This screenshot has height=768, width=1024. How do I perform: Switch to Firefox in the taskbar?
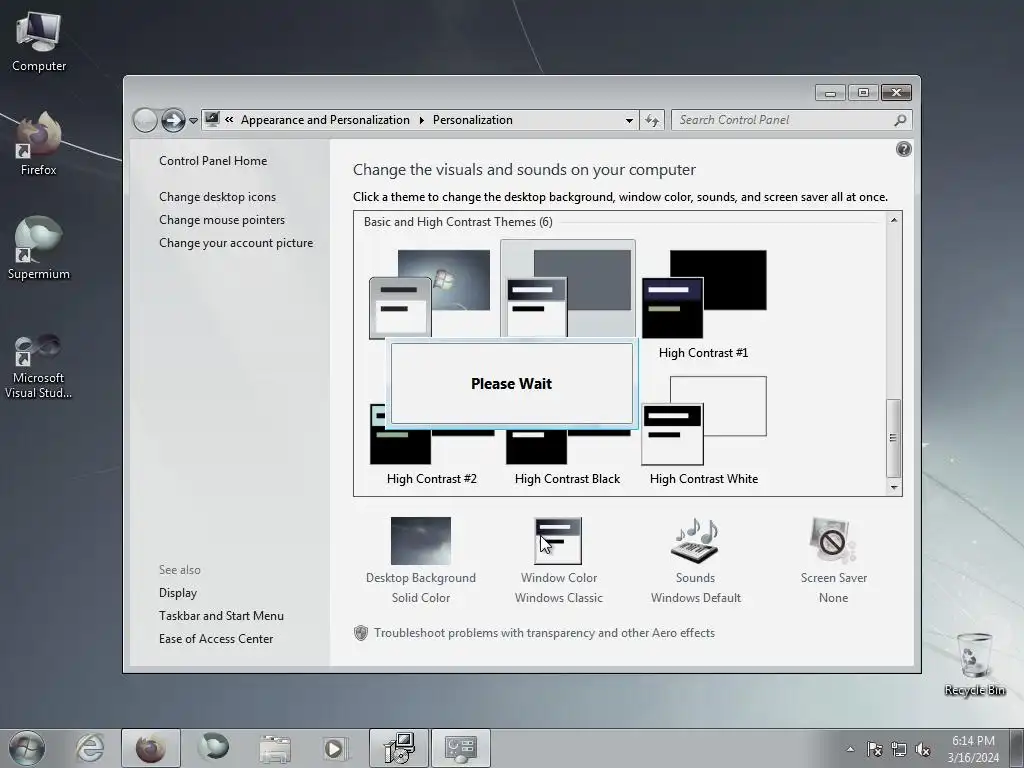pyautogui.click(x=150, y=748)
